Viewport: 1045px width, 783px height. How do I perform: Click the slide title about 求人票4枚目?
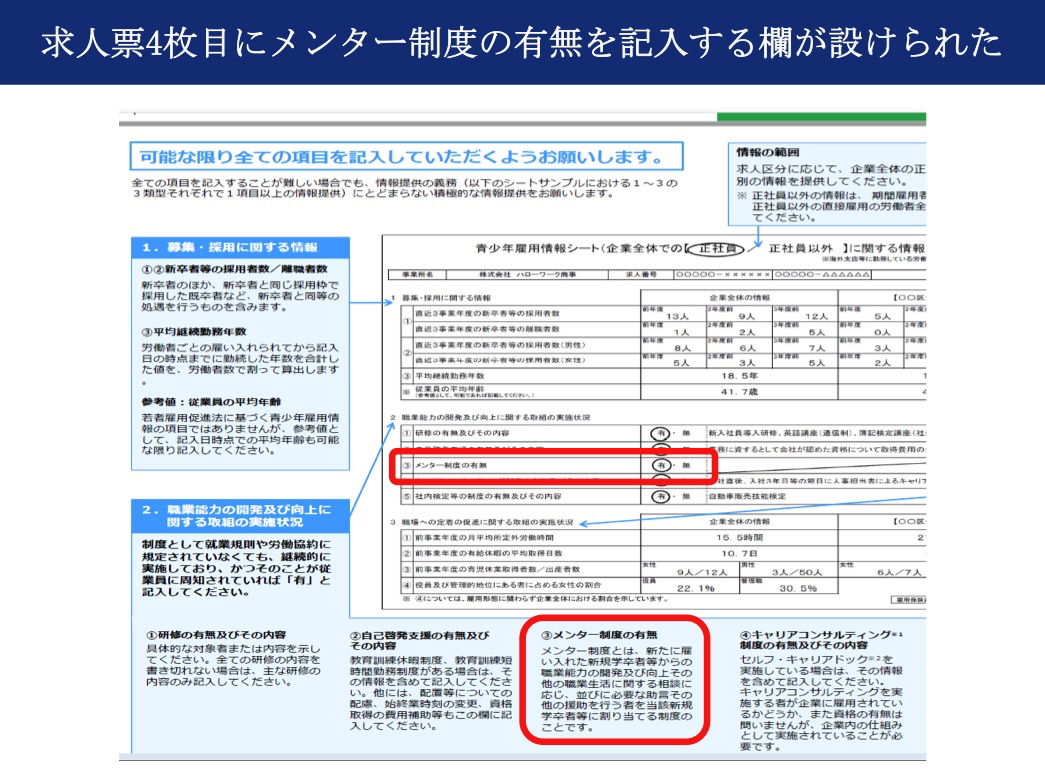coord(522,43)
